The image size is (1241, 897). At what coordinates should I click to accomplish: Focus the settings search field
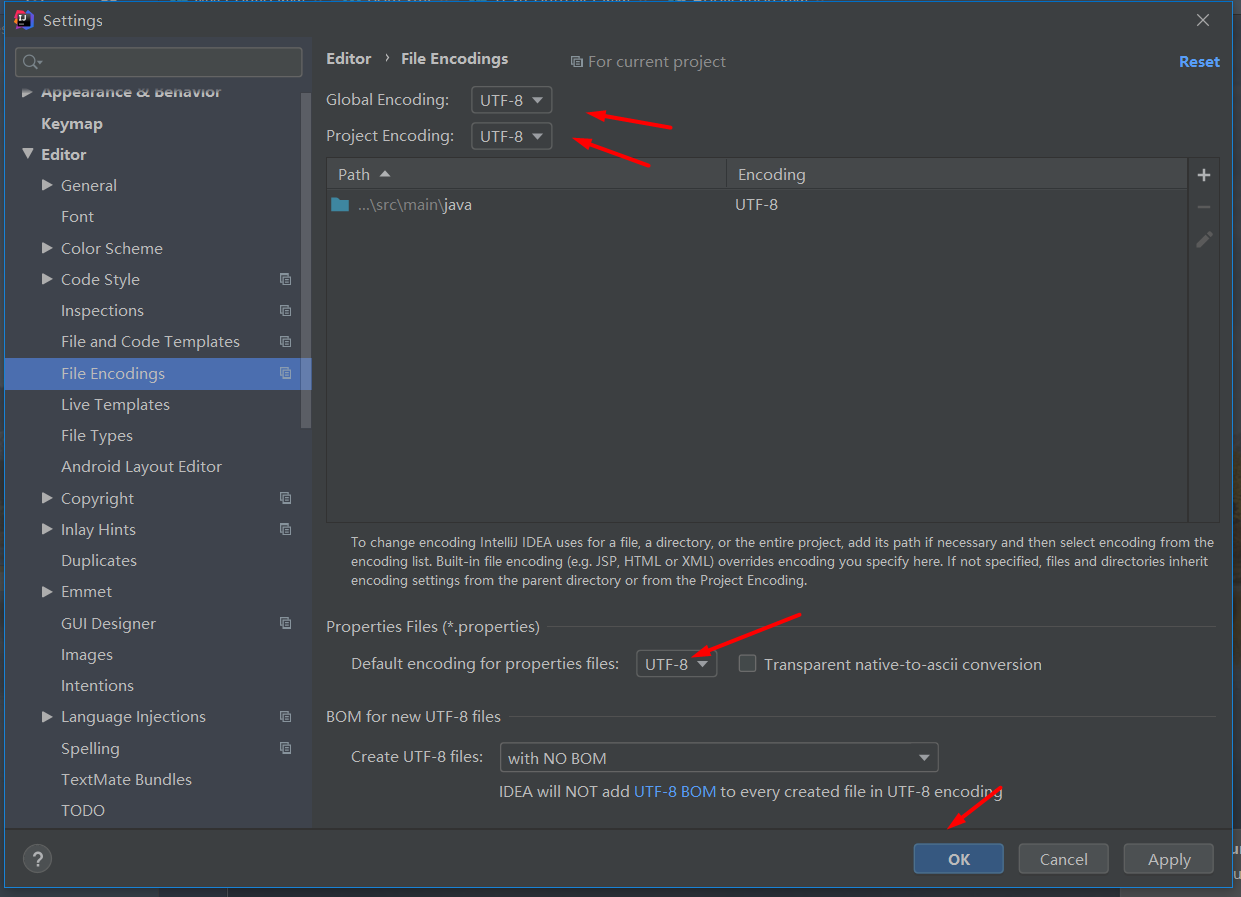coord(159,62)
